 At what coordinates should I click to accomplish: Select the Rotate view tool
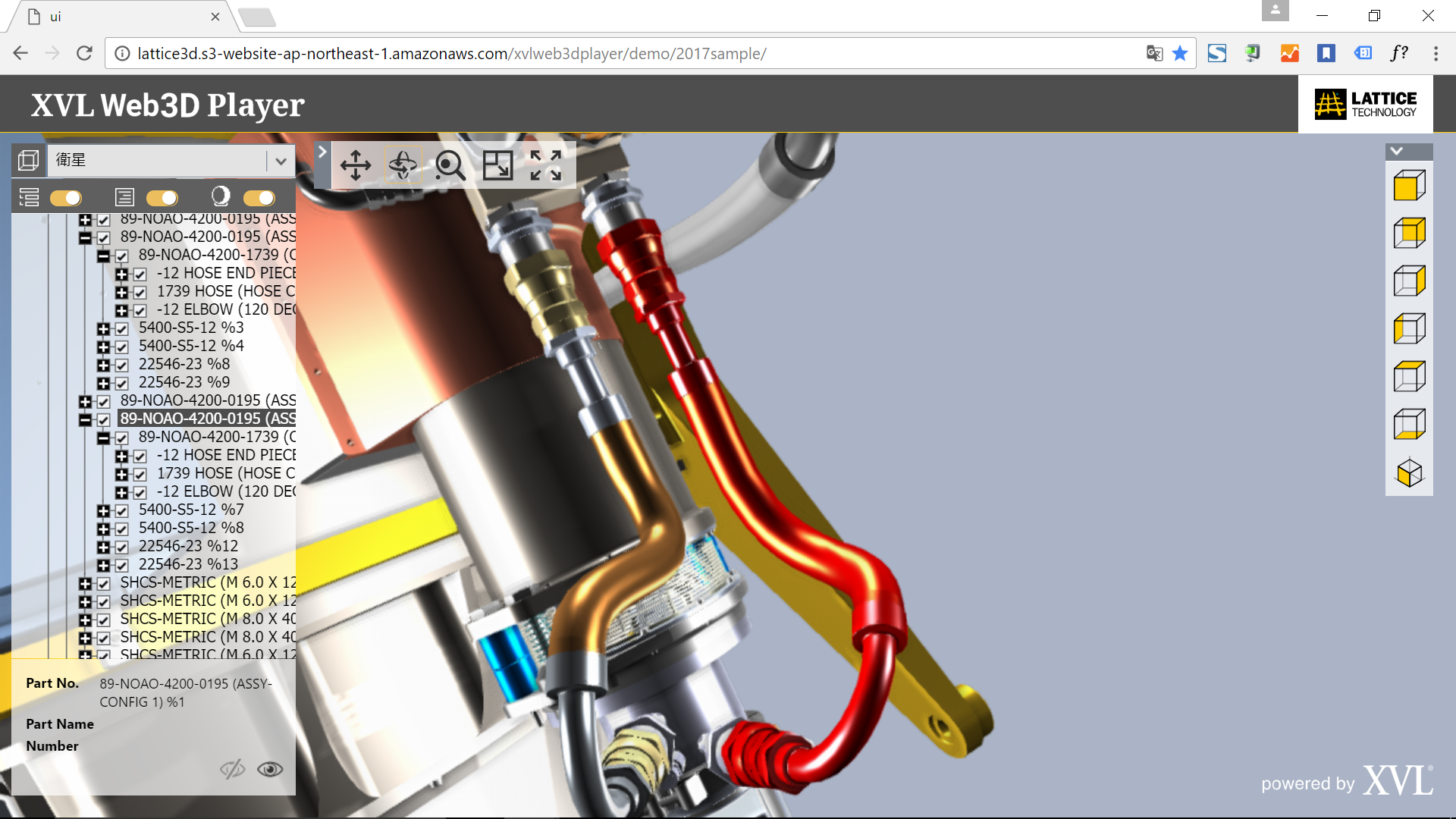(403, 165)
